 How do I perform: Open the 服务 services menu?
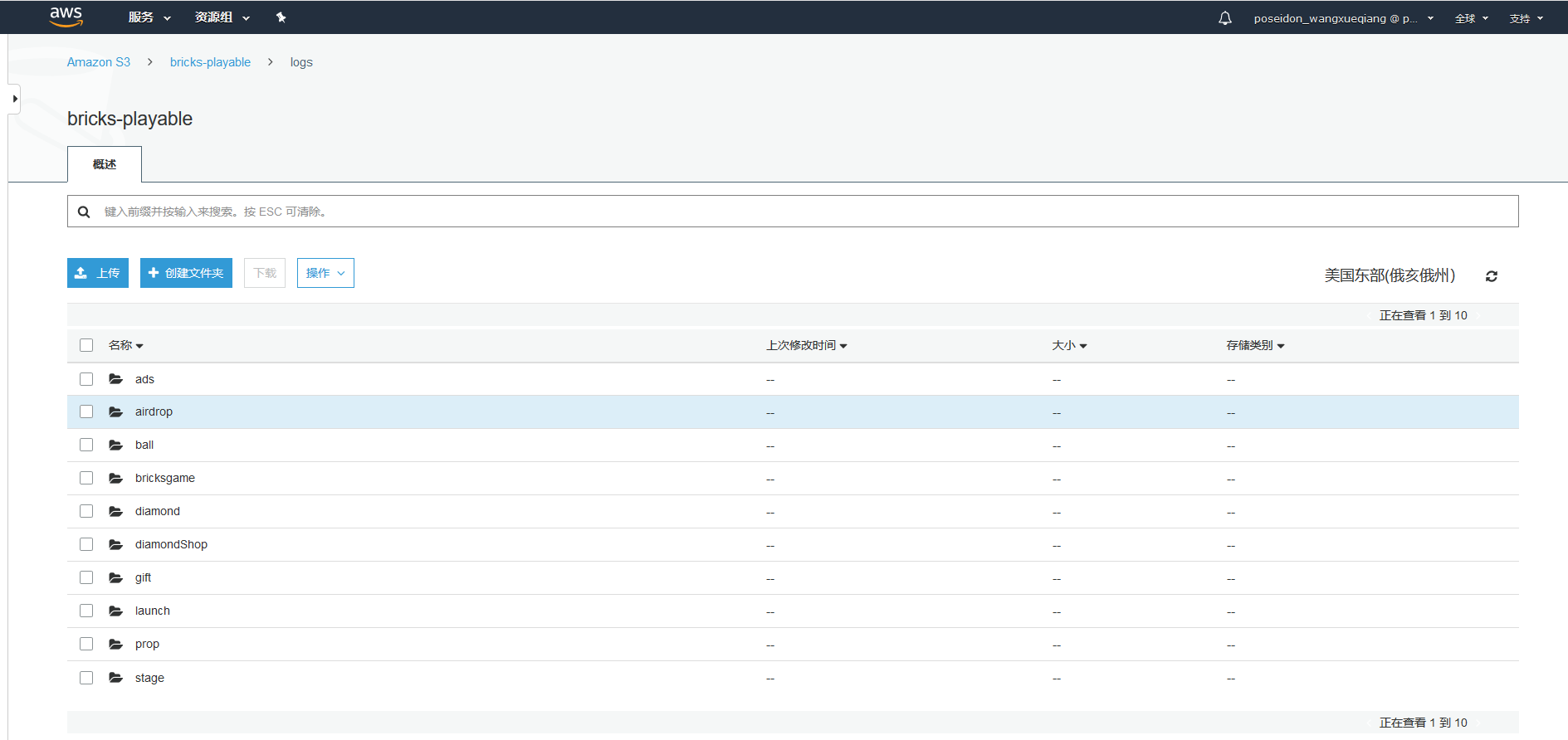[x=149, y=17]
